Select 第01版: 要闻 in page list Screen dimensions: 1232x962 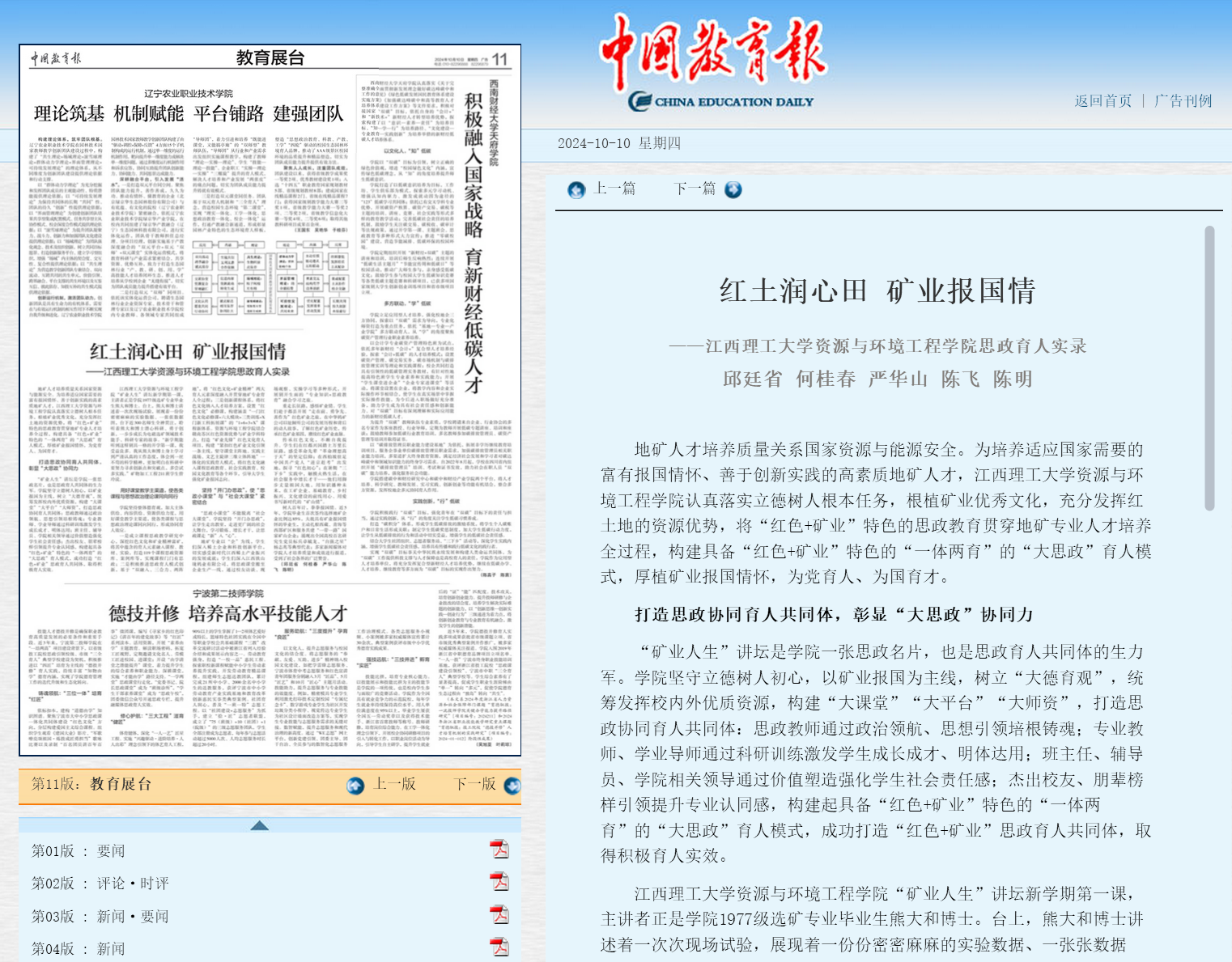click(79, 851)
